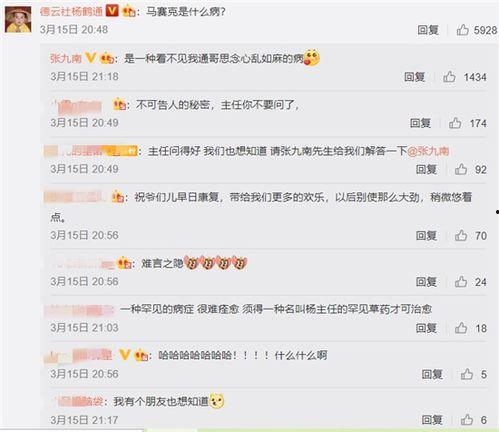Open the @张九南 mention link

pos(428,151)
